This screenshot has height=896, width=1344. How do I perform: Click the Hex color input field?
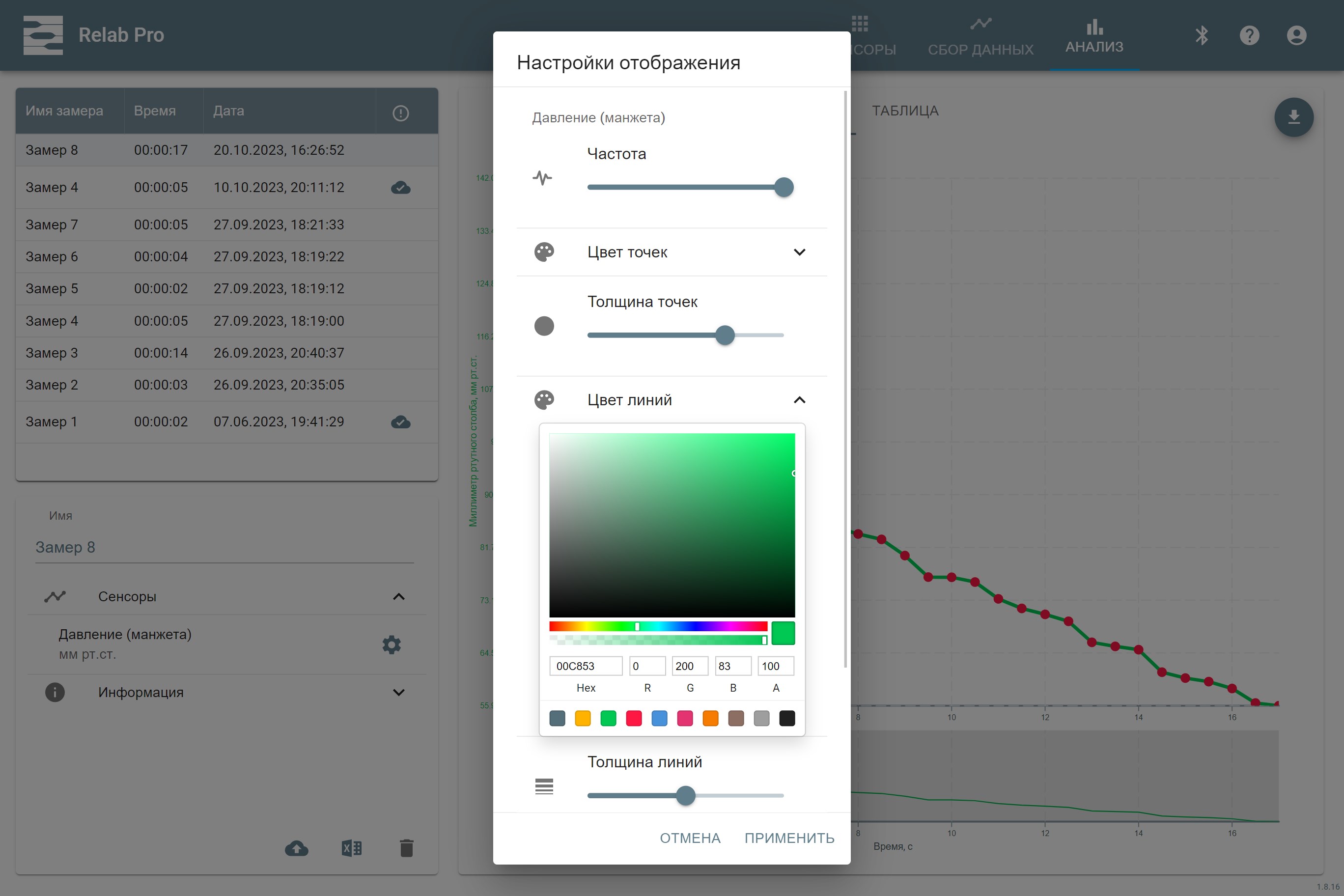point(585,666)
